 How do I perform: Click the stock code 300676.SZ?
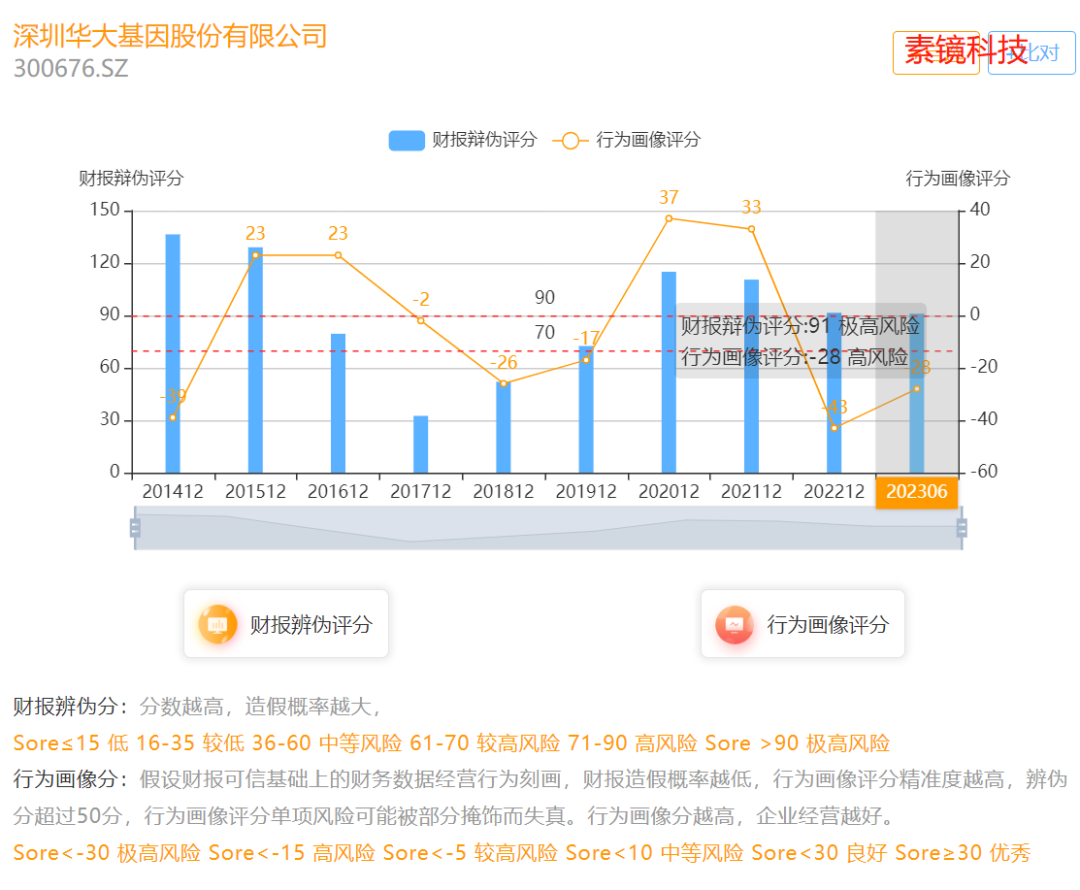71,68
